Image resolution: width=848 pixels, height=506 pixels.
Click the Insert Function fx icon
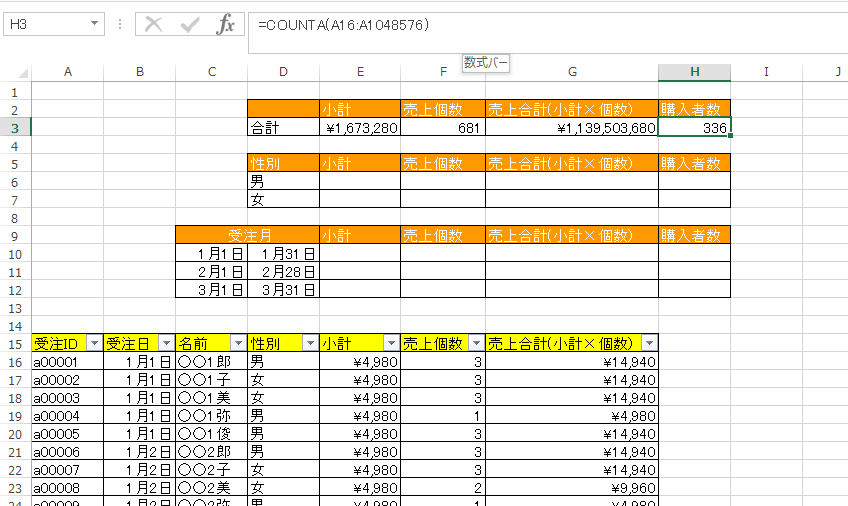click(226, 25)
